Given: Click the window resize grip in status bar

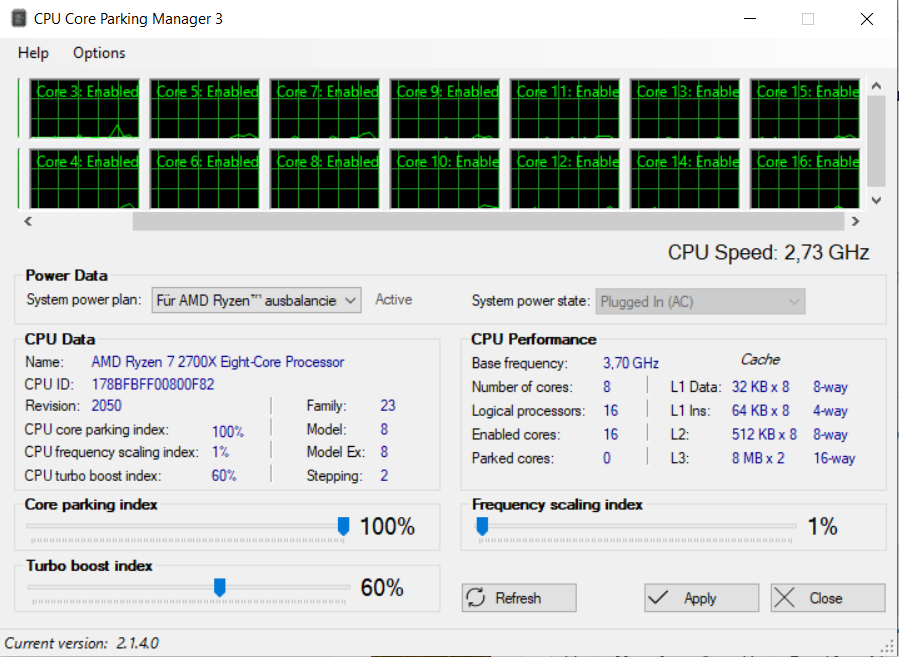Looking at the screenshot, I should [x=888, y=646].
